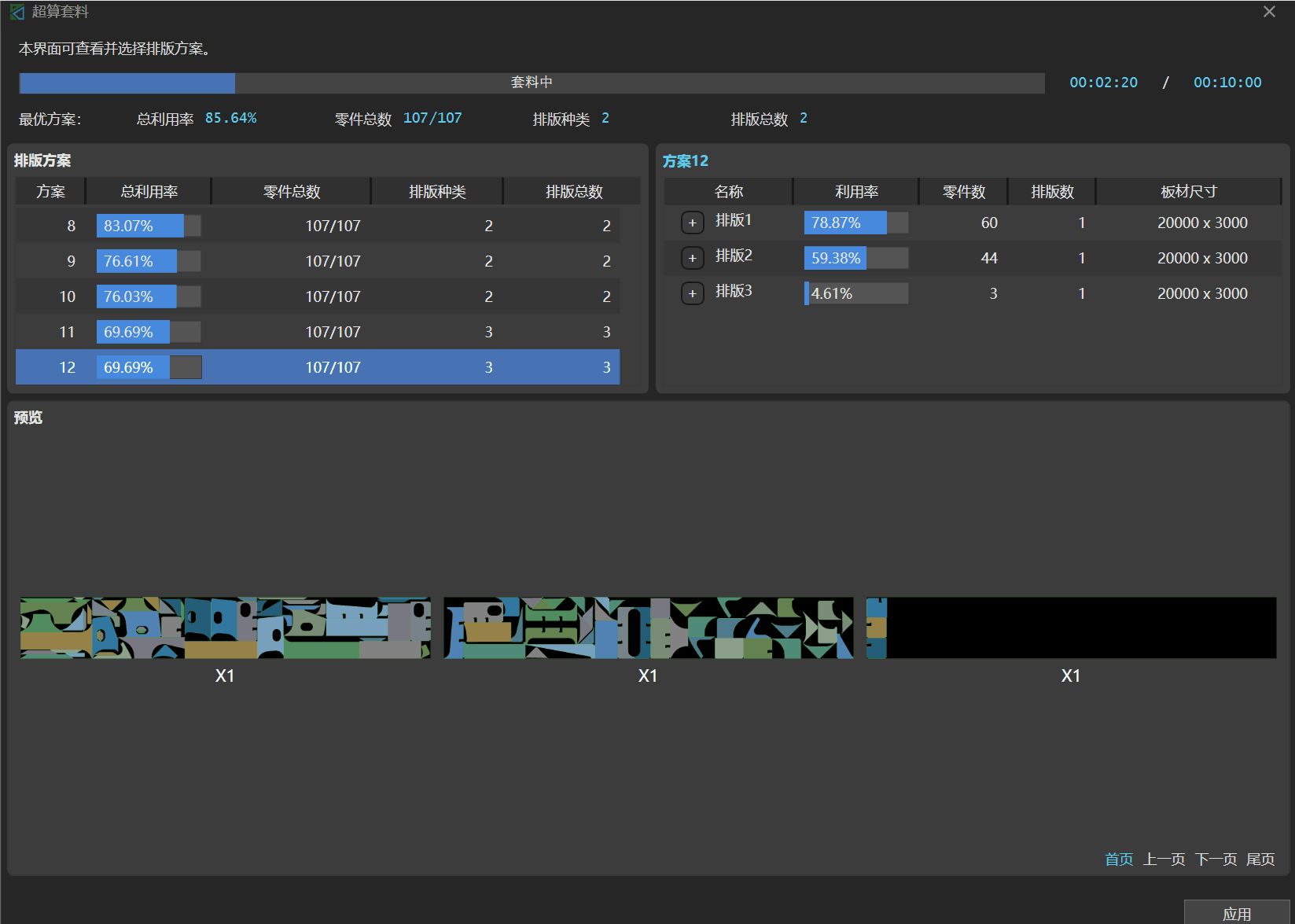Go to 首页 first page link
Screen dimensions: 1295x924
[x=1118, y=860]
